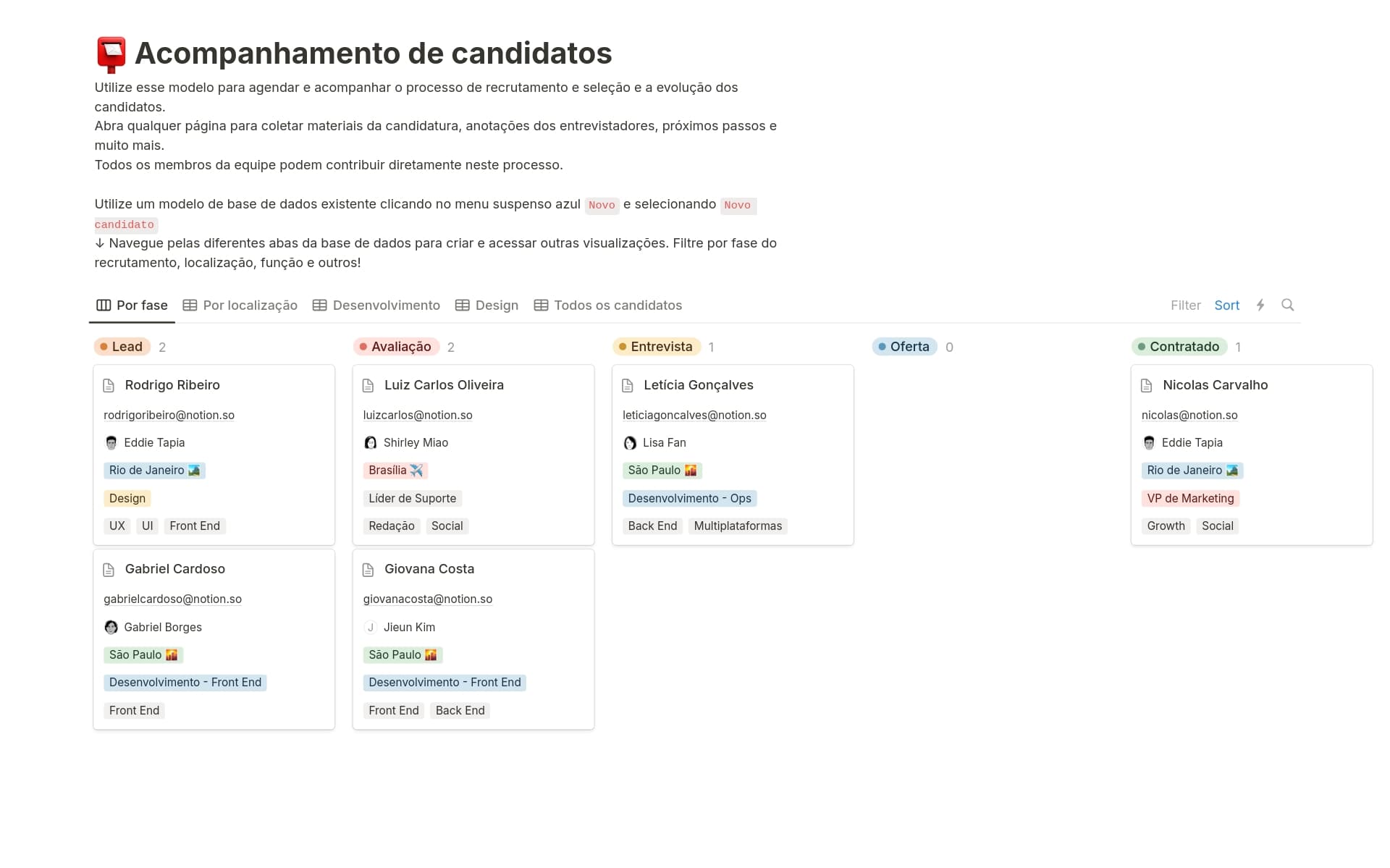Click the red mailbox page icon
Image resolution: width=1390 pixels, height=868 pixels.
coord(111,54)
